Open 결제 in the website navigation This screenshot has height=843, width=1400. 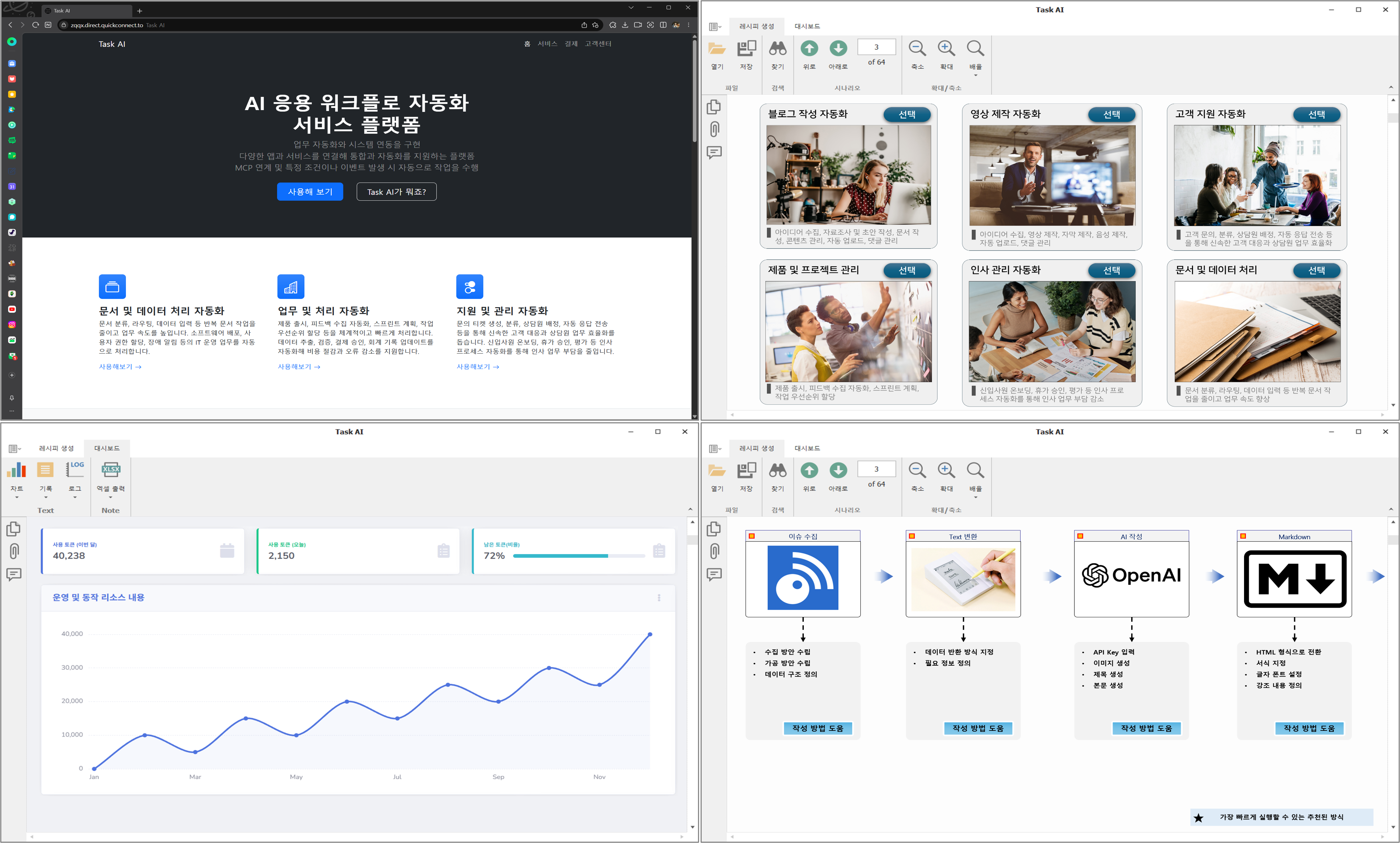(571, 44)
